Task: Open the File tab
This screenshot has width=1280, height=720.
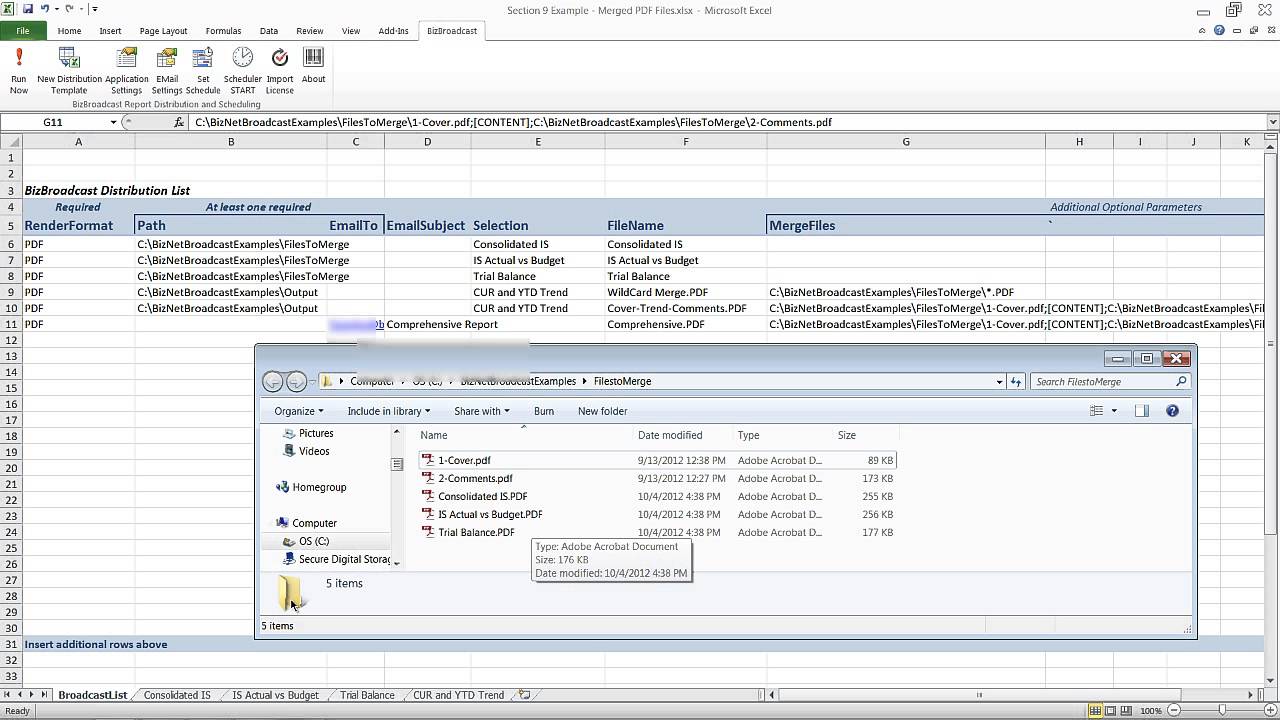Action: (22, 31)
